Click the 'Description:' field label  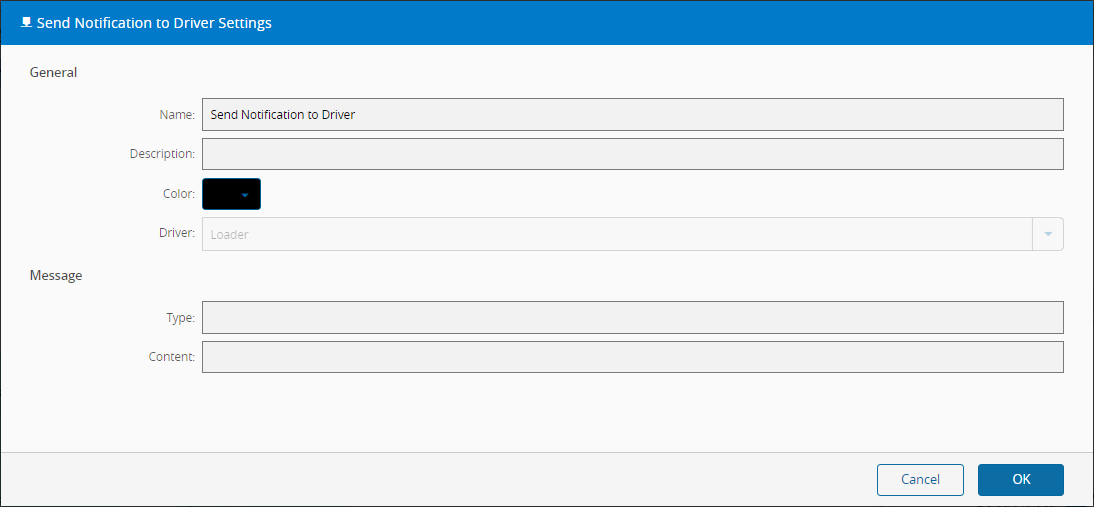tap(162, 154)
